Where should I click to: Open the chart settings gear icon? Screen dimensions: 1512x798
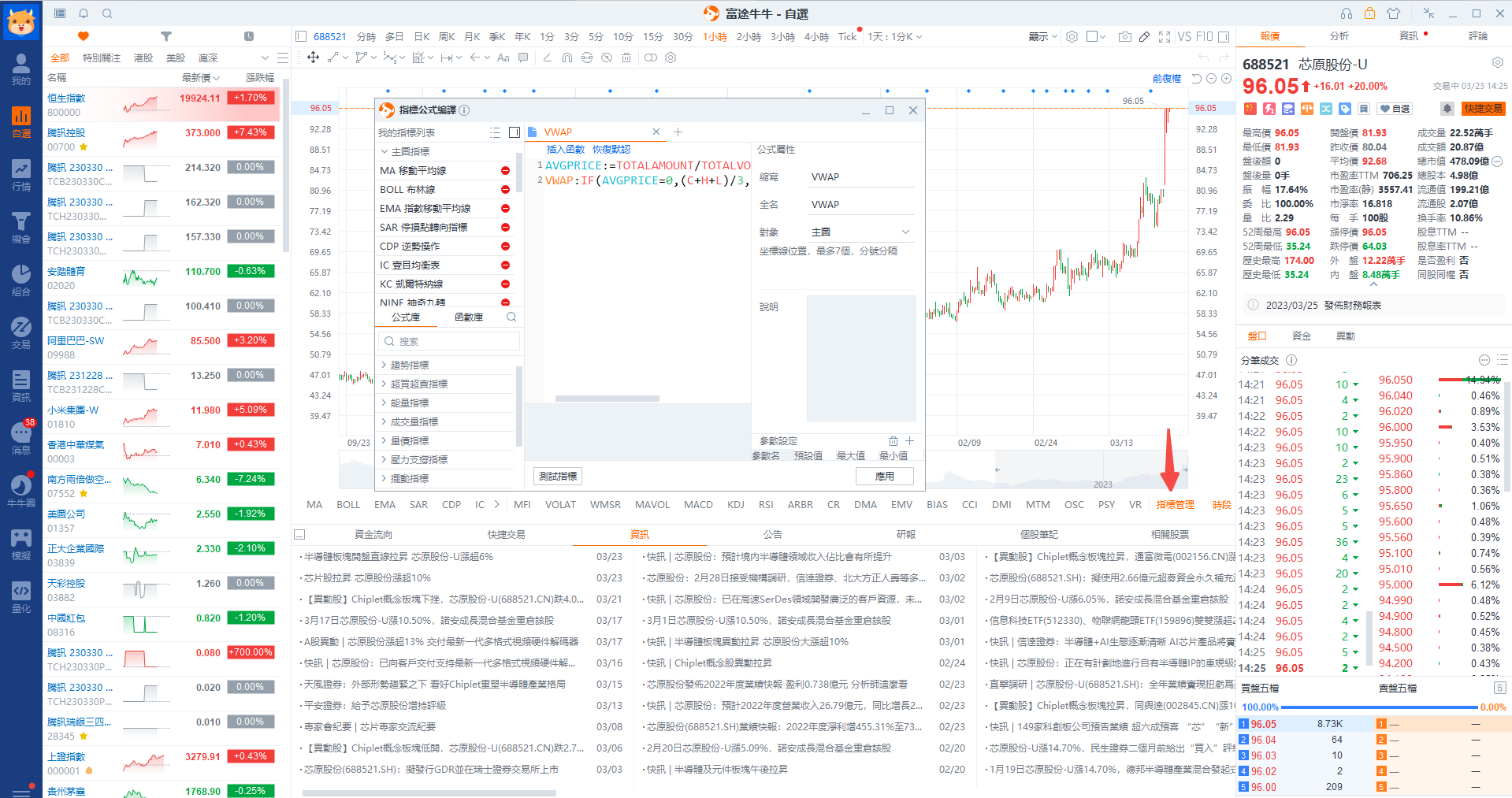pos(1072,36)
